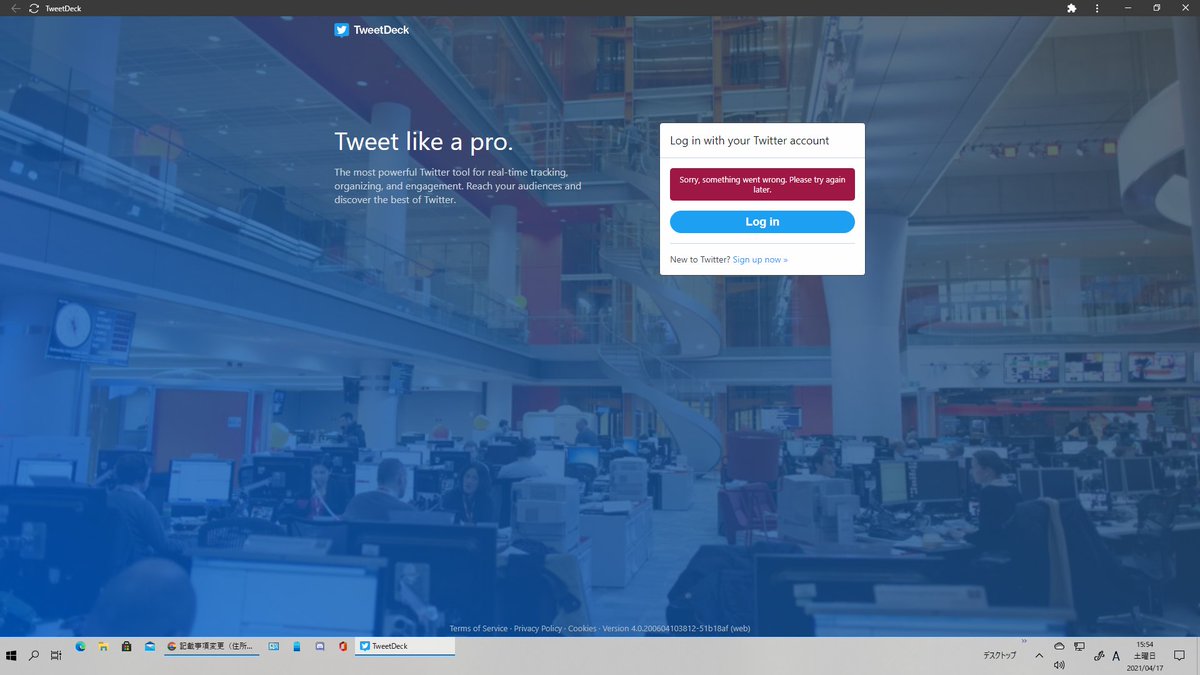Click the 'Log in with your Twitter account' heading
Viewport: 1200px width, 675px height.
(749, 141)
